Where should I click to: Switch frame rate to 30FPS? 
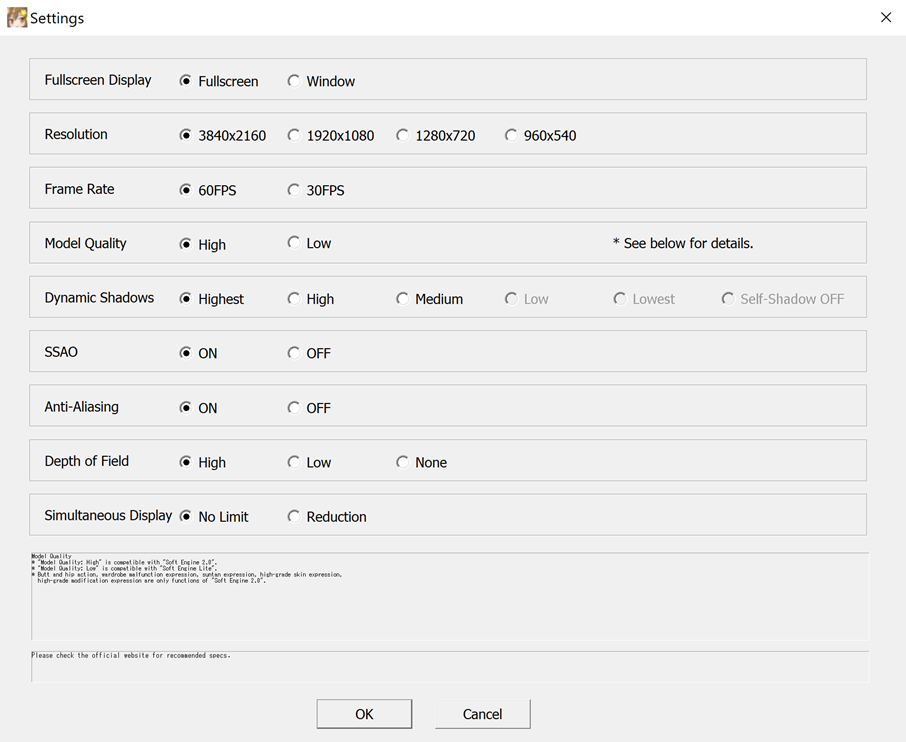pyautogui.click(x=294, y=190)
